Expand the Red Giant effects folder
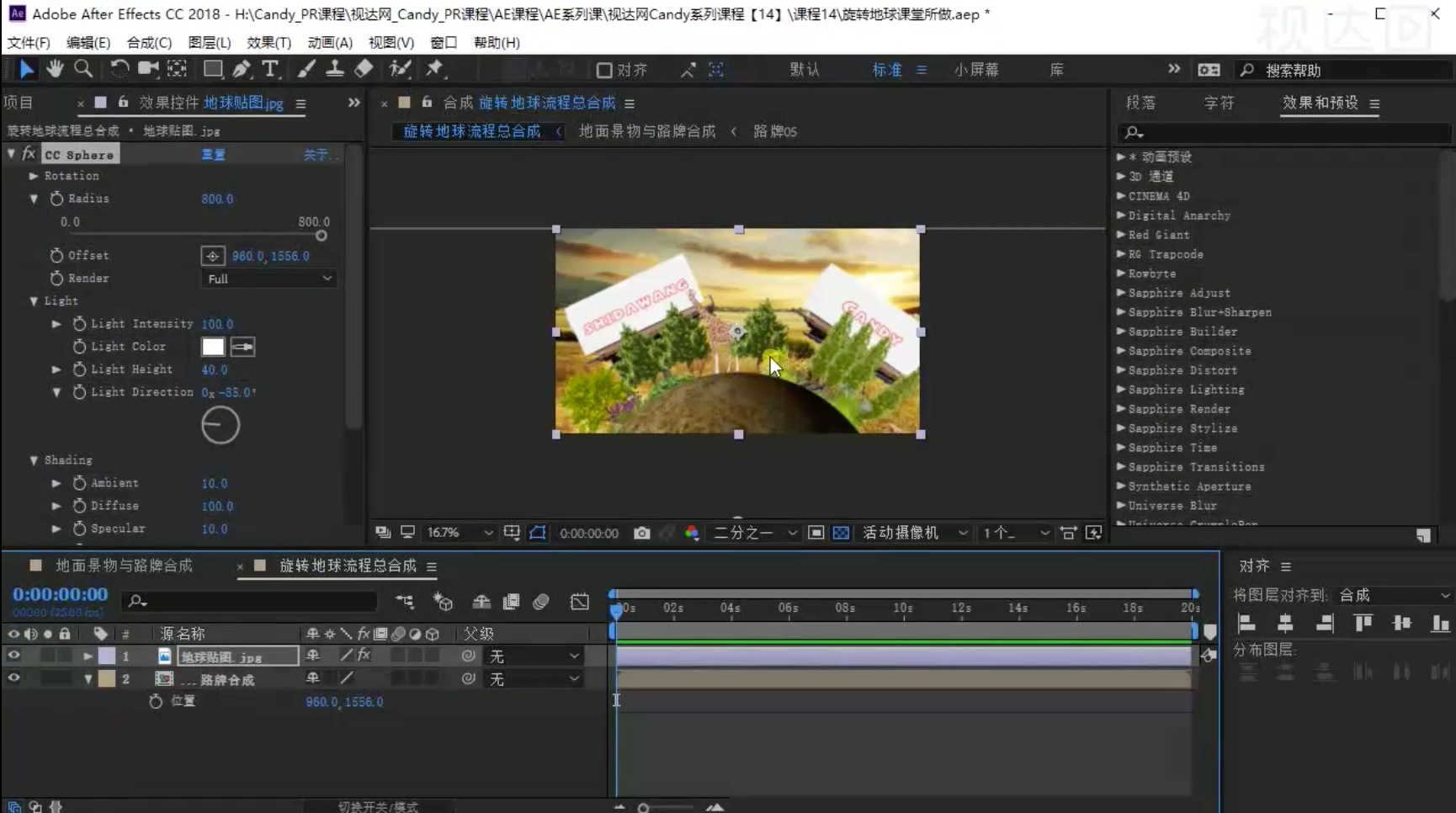The image size is (1456, 813). (1121, 234)
